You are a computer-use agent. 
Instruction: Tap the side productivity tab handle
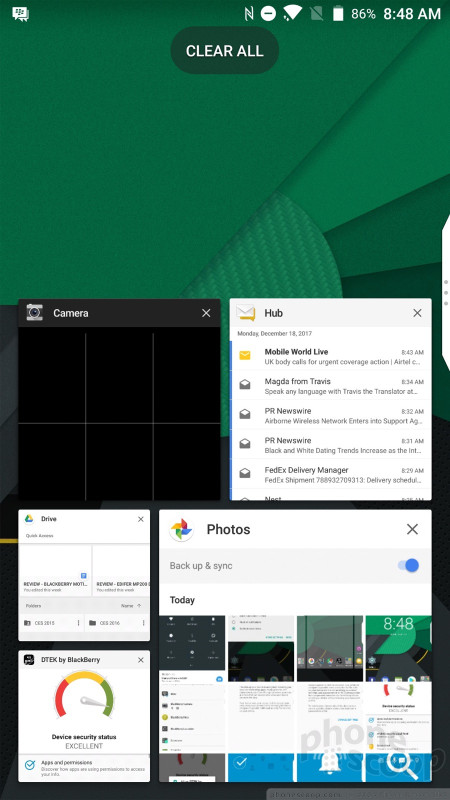click(445, 291)
